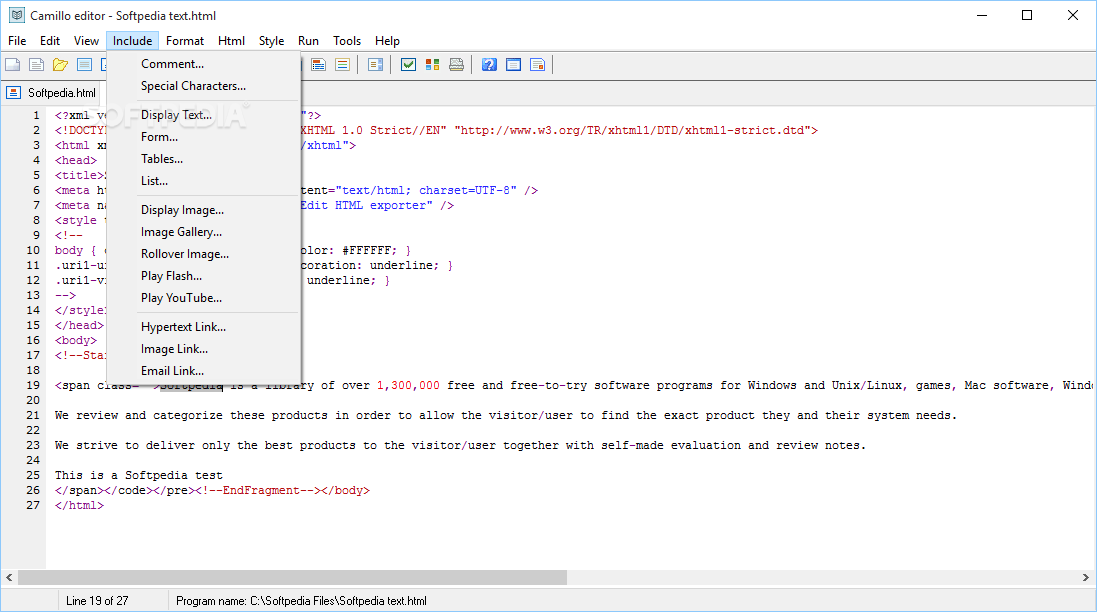The image size is (1097, 612).
Task: Click the '-->' comment end on line 13
Action: (65, 295)
